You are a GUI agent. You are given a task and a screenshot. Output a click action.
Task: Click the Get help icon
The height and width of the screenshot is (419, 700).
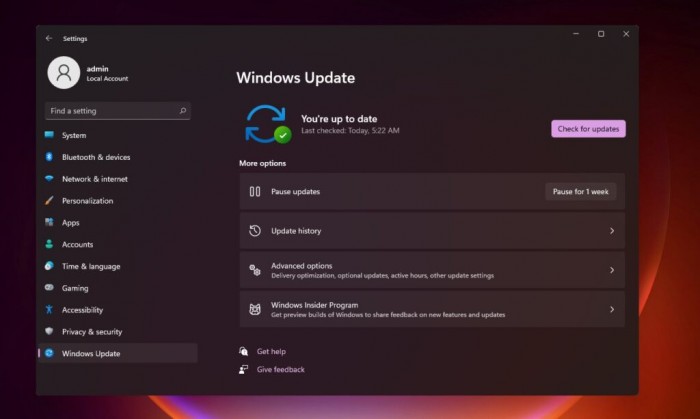pyautogui.click(x=243, y=351)
